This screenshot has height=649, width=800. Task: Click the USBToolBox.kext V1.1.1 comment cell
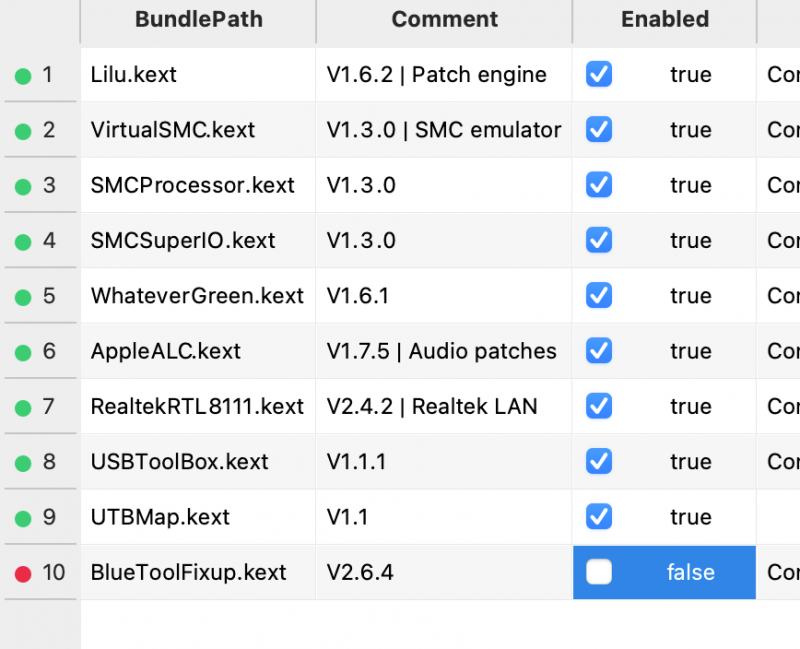[x=444, y=462]
